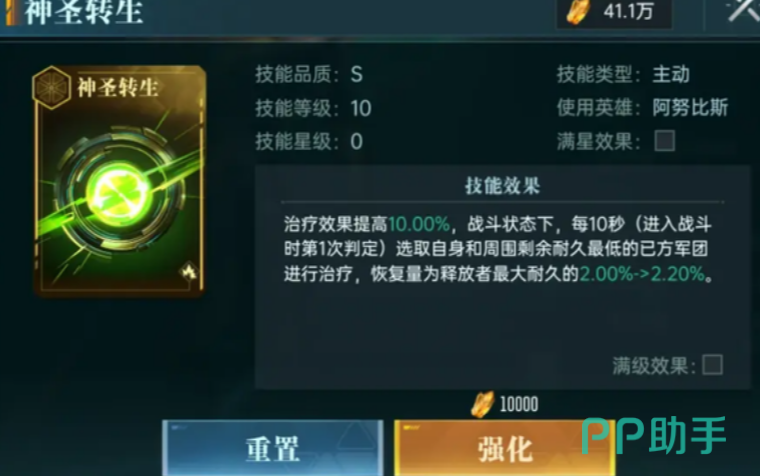The width and height of the screenshot is (760, 476).
Task: Click the hero name 阿努比斯
Action: (690, 107)
